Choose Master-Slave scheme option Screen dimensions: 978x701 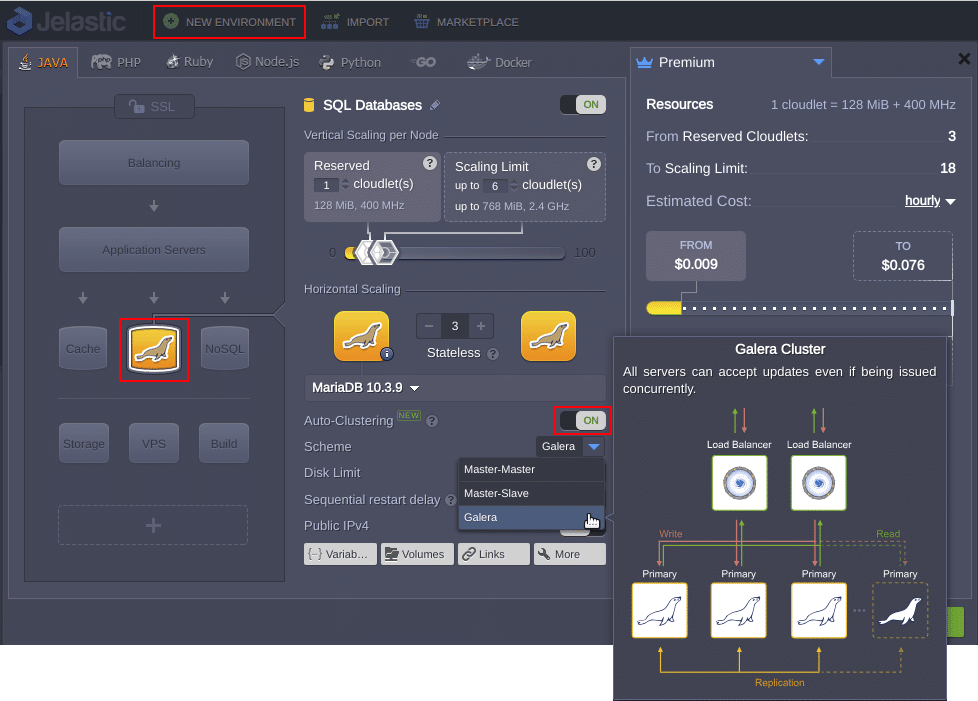click(531, 493)
